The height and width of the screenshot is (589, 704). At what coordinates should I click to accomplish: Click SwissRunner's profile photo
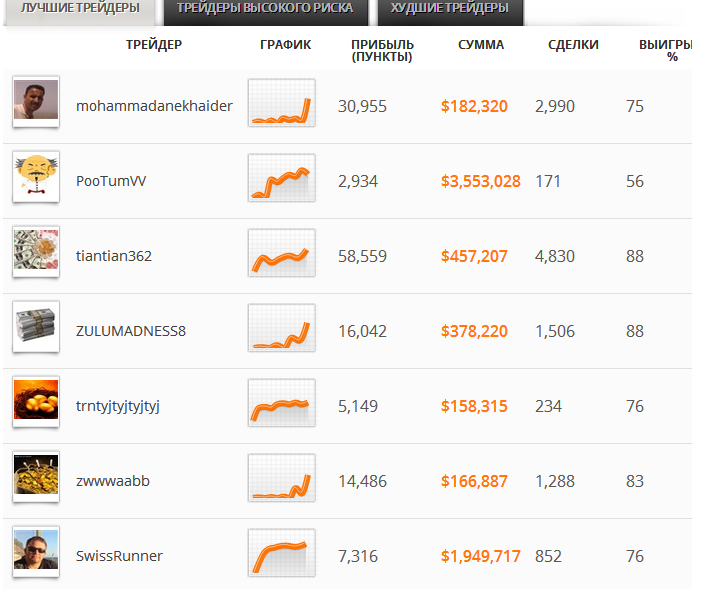pos(36,552)
